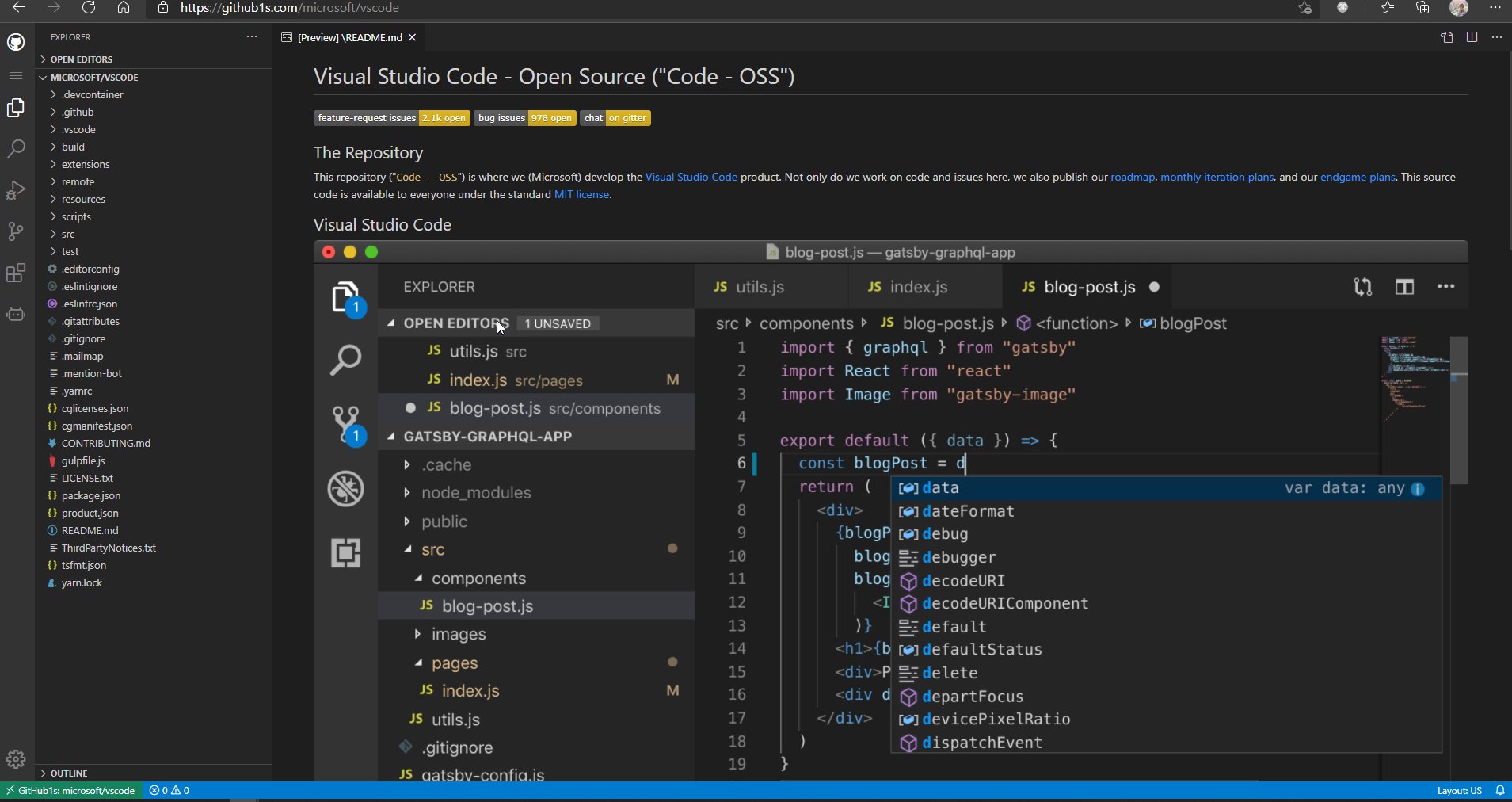Expand the .github folder
Image resolution: width=1512 pixels, height=802 pixels.
[155, 113]
